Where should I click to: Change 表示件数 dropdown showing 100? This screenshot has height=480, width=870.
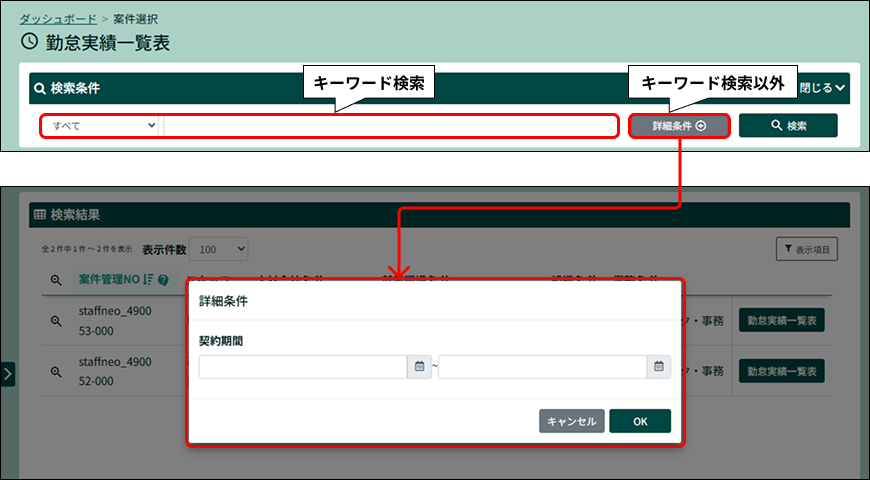(x=219, y=249)
